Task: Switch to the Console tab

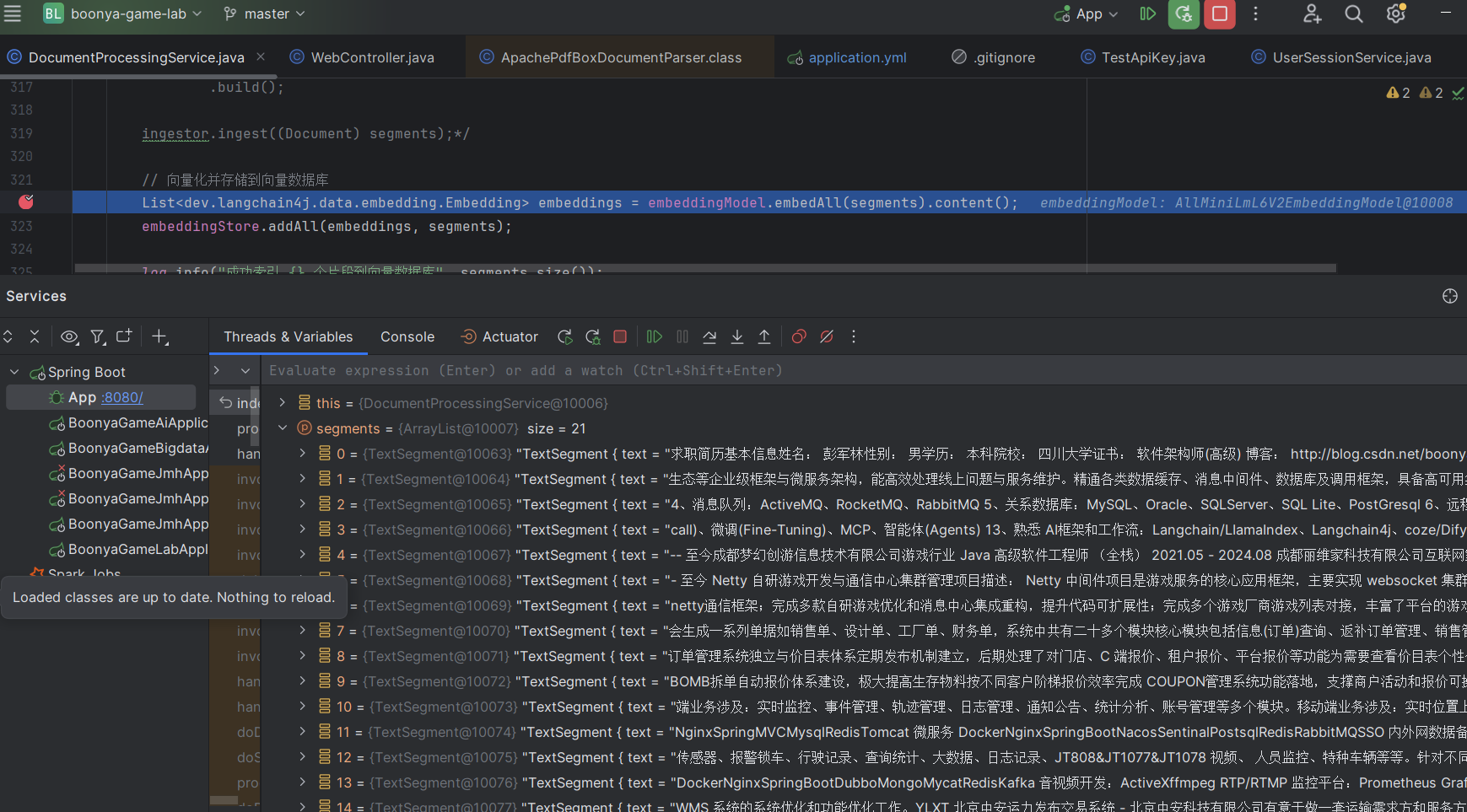Action: point(407,336)
